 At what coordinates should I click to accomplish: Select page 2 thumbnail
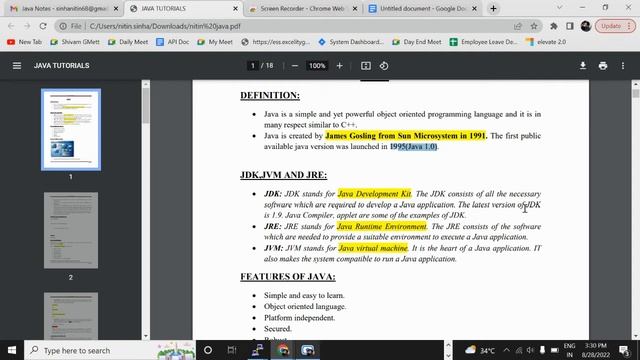click(71, 230)
